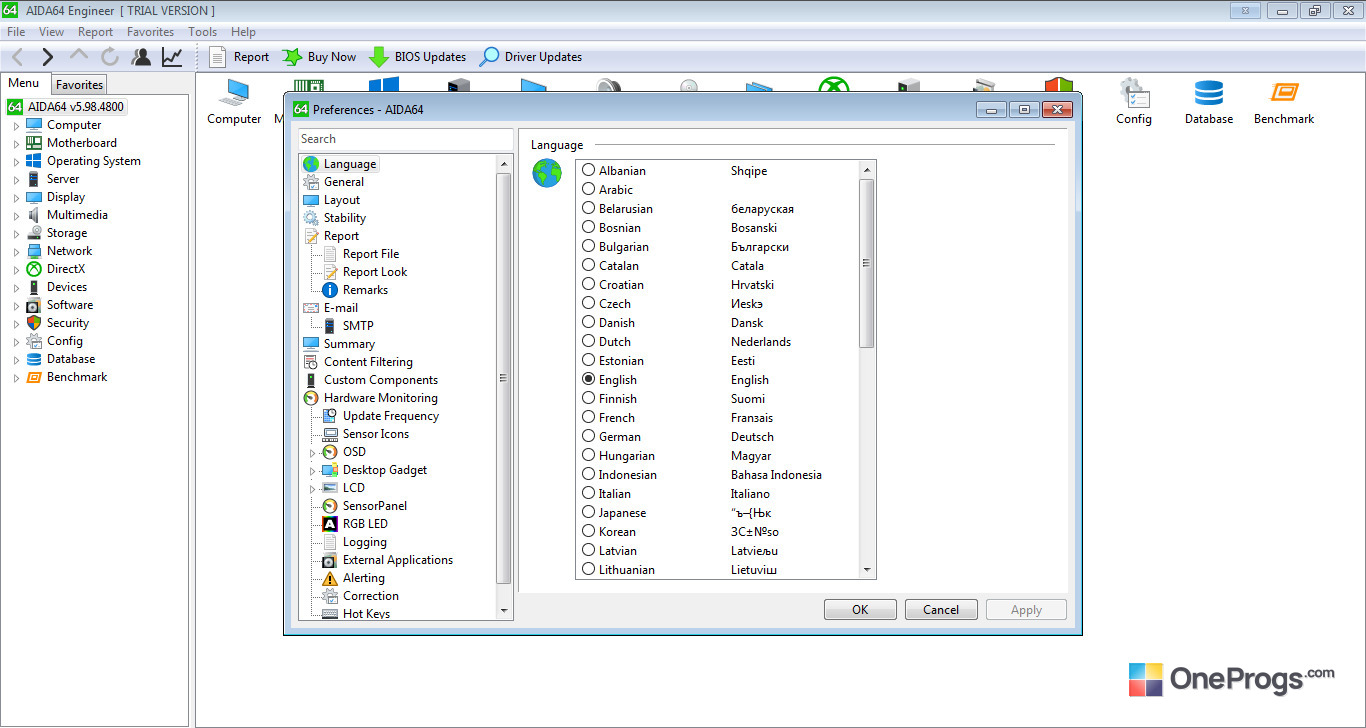The height and width of the screenshot is (728, 1366).
Task: Select Layout in the Preferences tree
Action: point(341,200)
